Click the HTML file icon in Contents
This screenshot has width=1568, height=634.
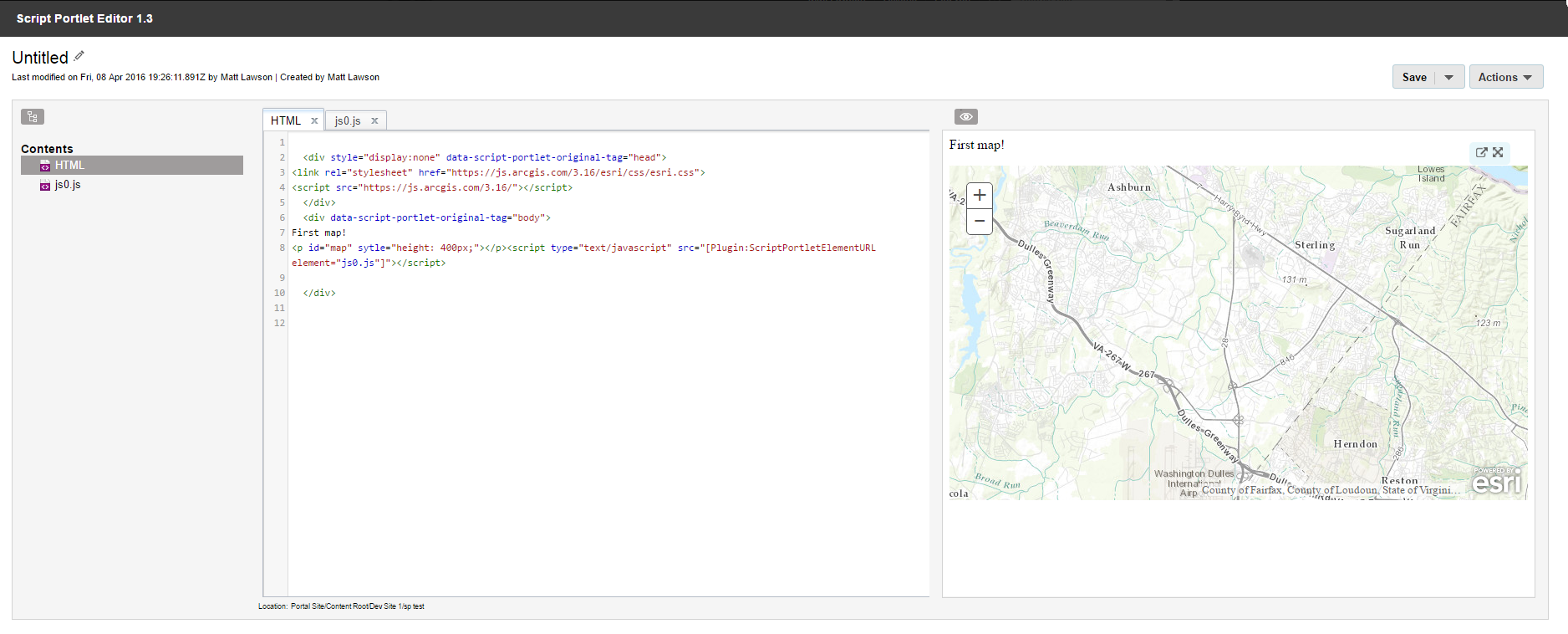[45, 166]
